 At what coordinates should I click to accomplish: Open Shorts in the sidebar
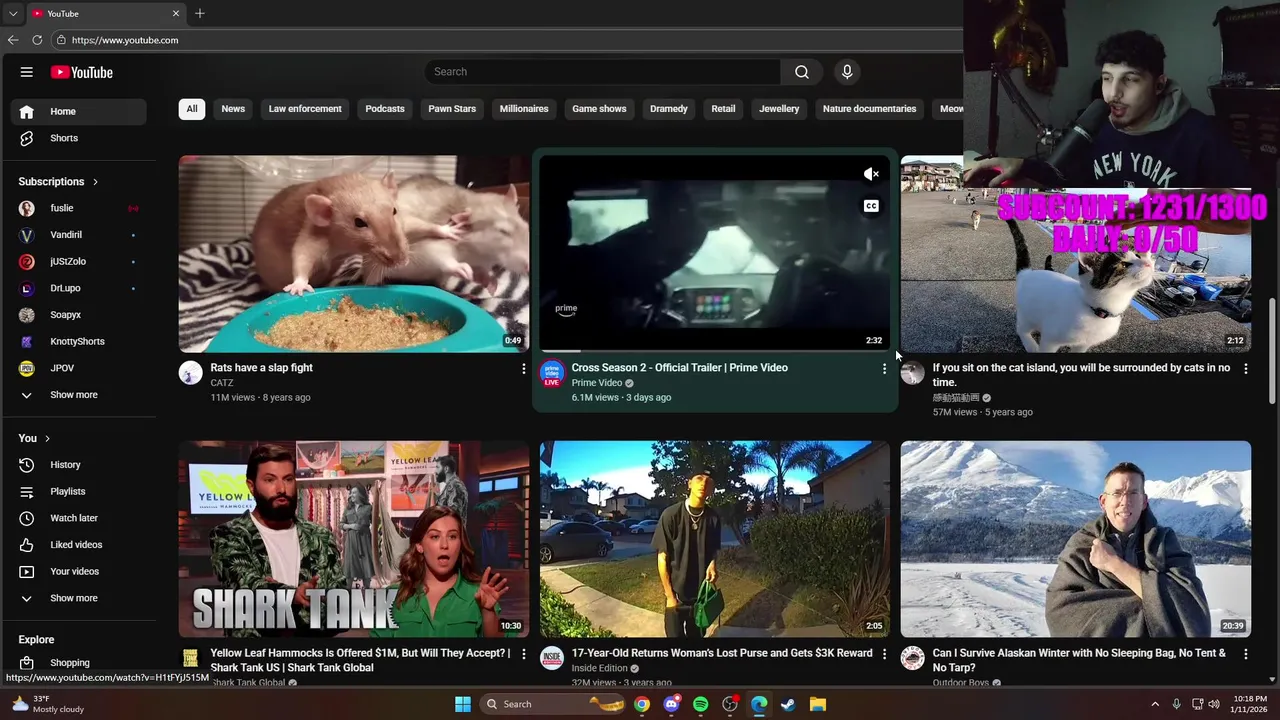coord(78,138)
